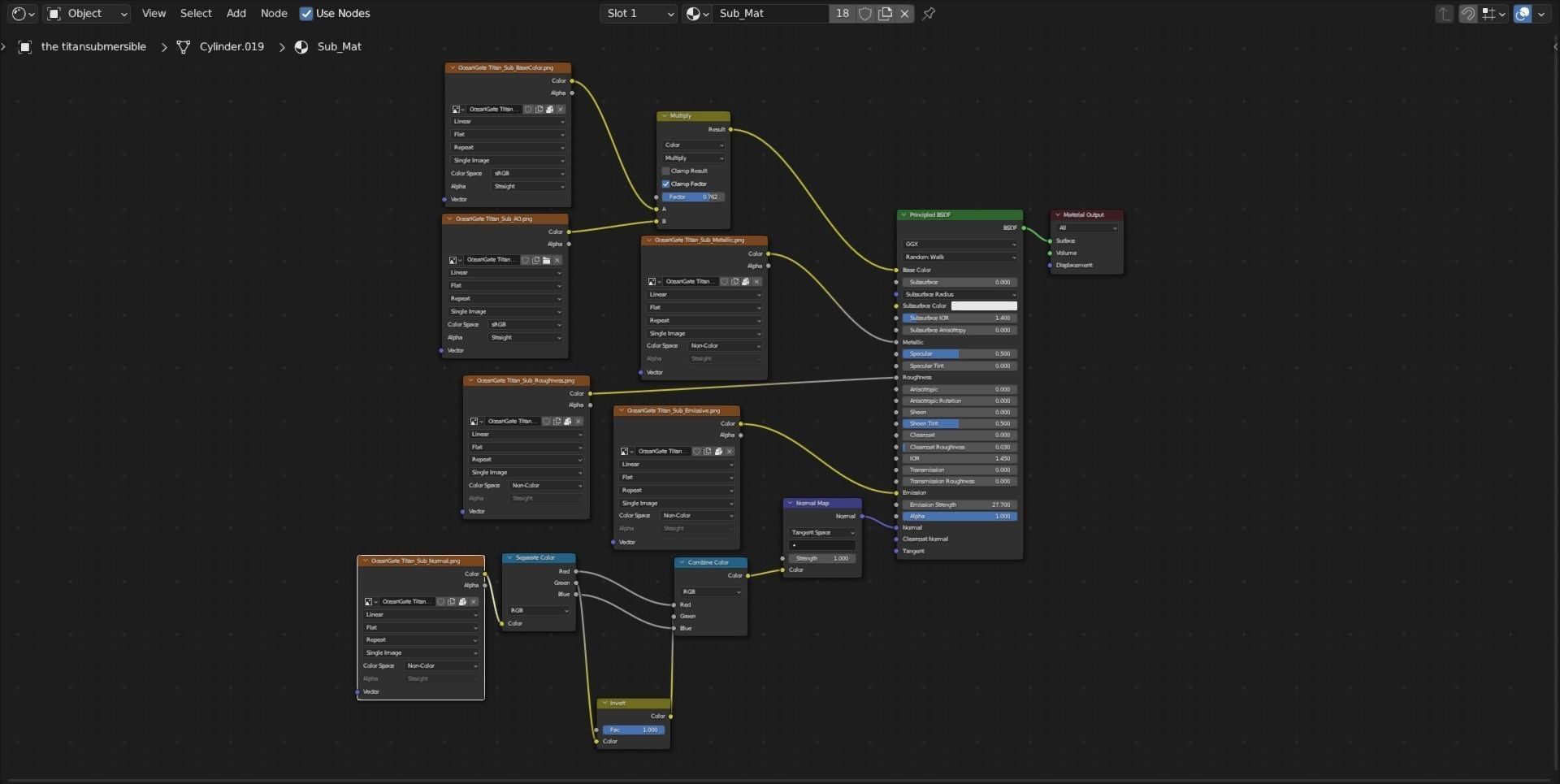Unlink image on Normal texture node with X
The width and height of the screenshot is (1560, 784).
(473, 601)
